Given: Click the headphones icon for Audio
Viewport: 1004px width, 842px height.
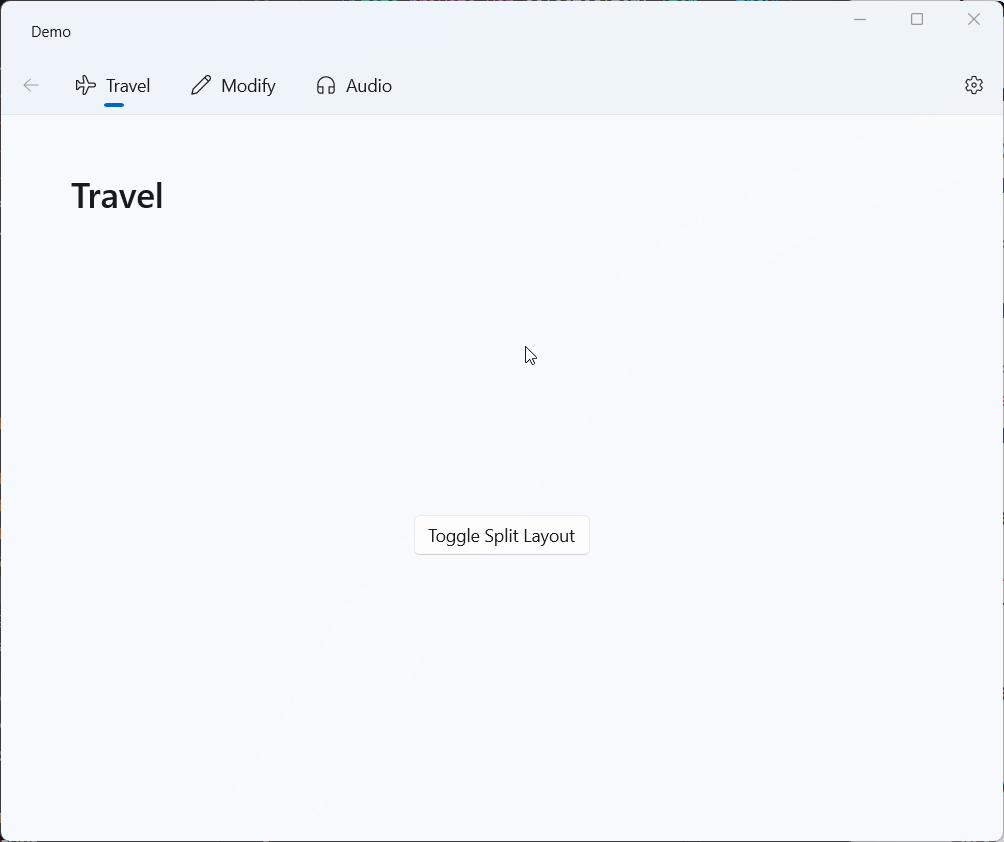Looking at the screenshot, I should coord(325,86).
